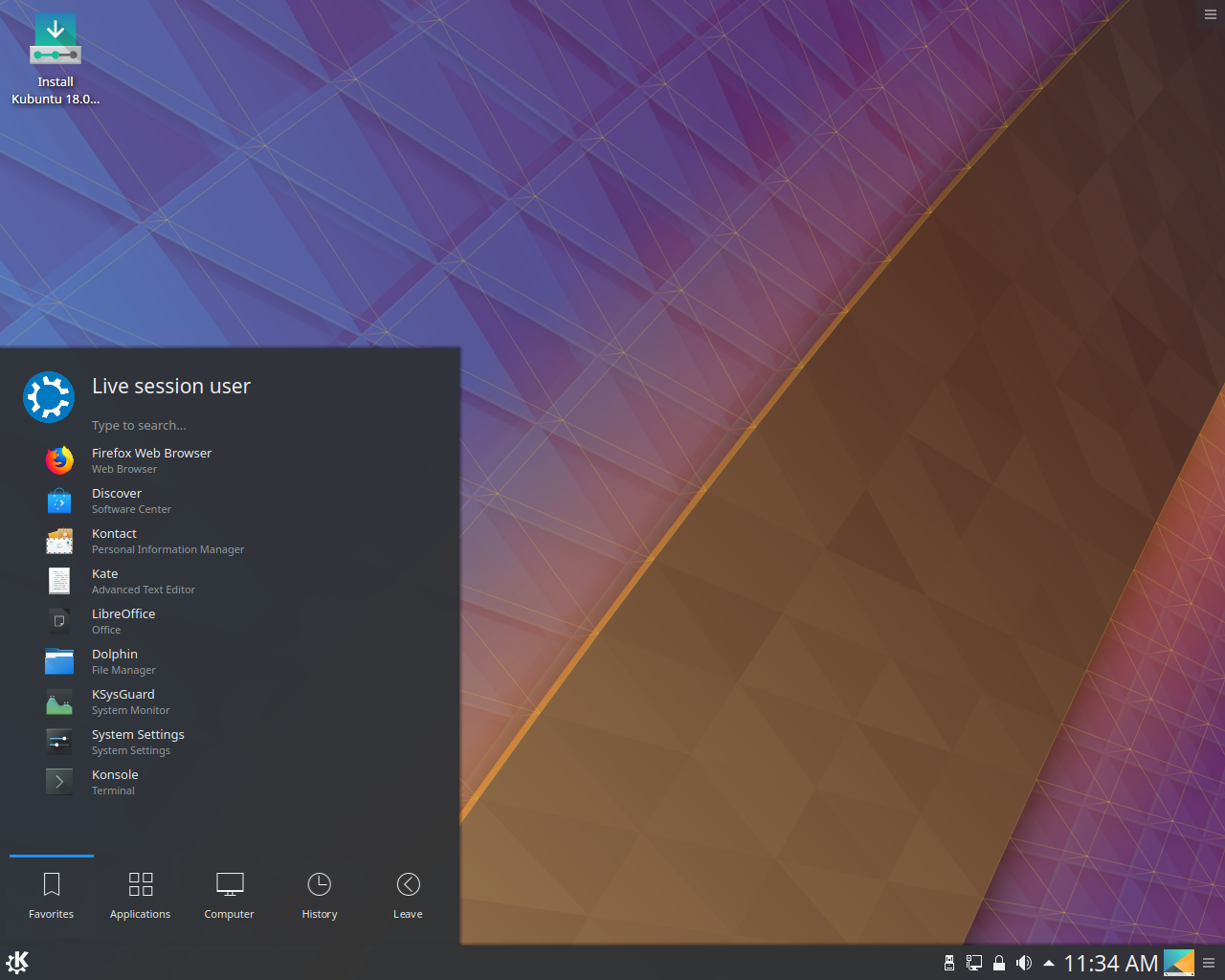
Task: Launch Discover Software Center
Action: coord(230,501)
